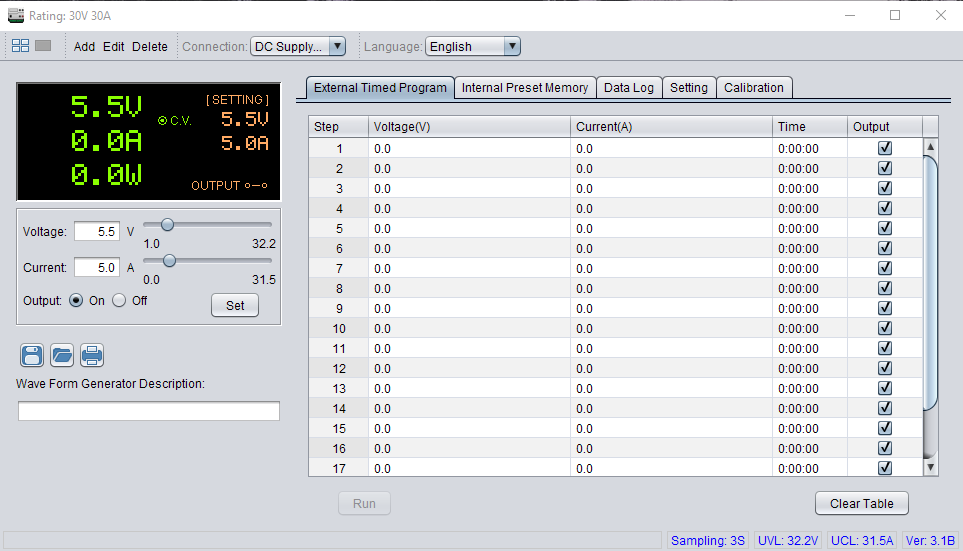Click the Current(A) column header
The image size is (963, 551).
671,127
